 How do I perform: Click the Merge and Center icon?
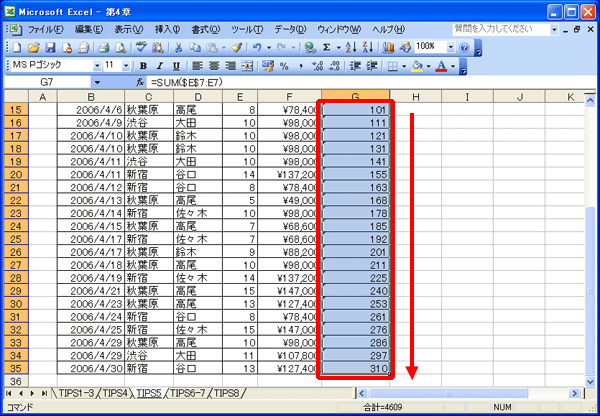[247, 66]
